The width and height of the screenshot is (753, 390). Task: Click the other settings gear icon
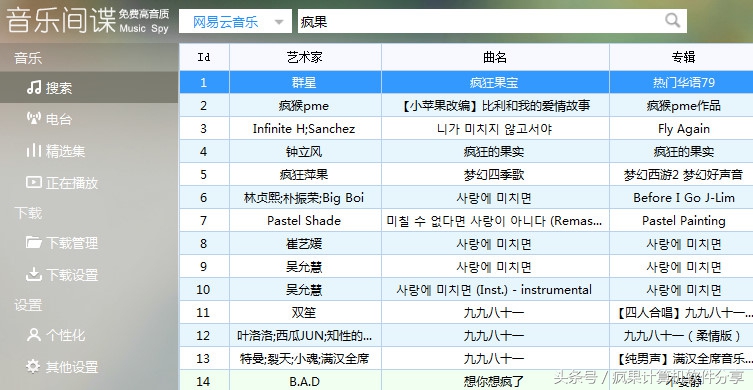coord(33,366)
